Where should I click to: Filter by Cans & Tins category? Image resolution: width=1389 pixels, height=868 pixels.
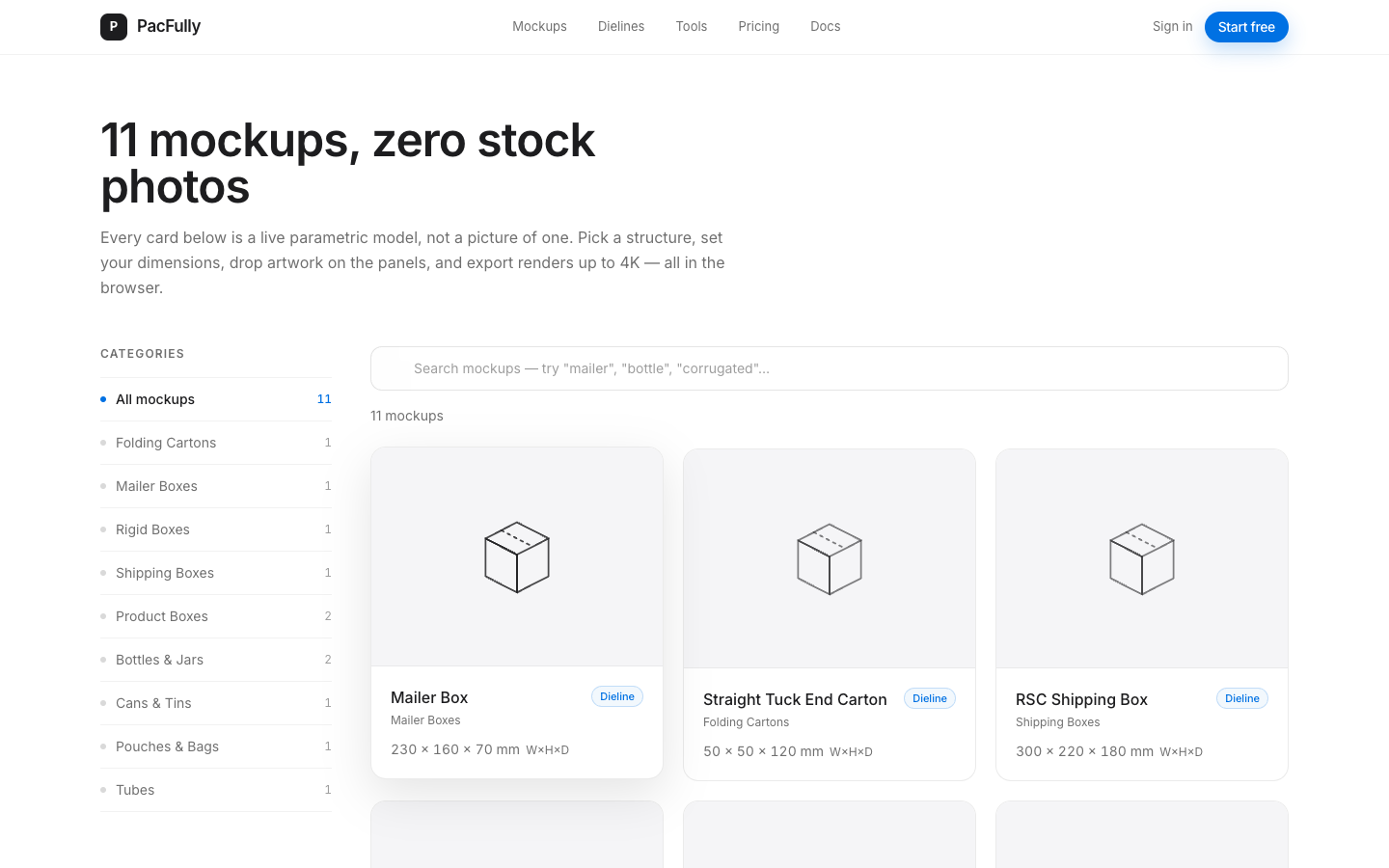[216, 703]
